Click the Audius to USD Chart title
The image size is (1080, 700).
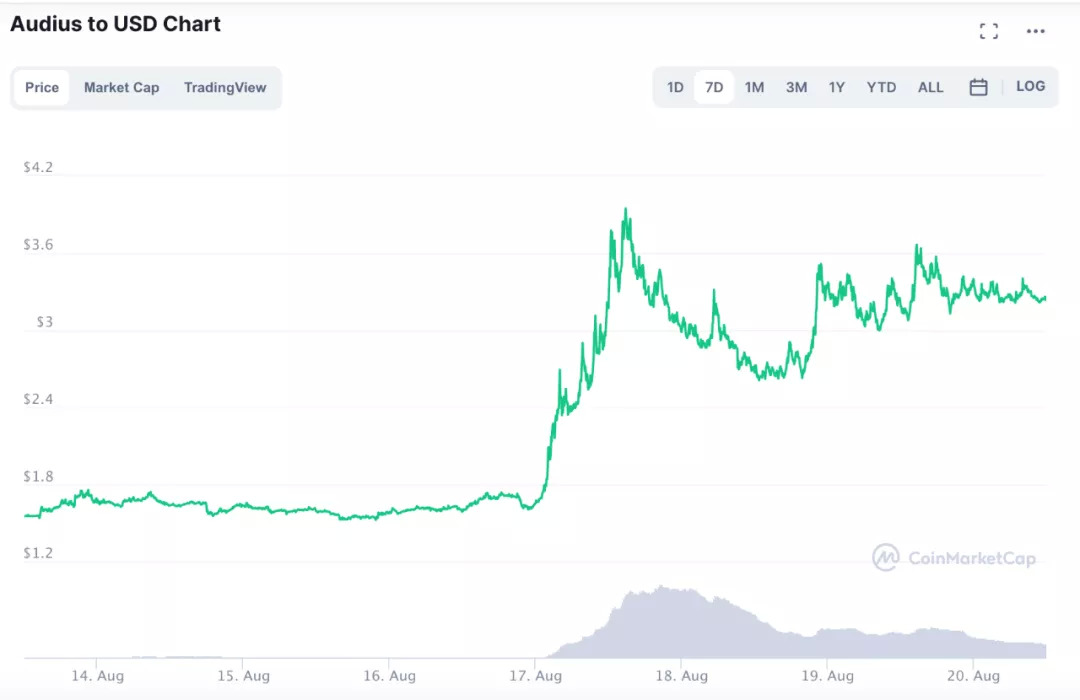click(115, 24)
